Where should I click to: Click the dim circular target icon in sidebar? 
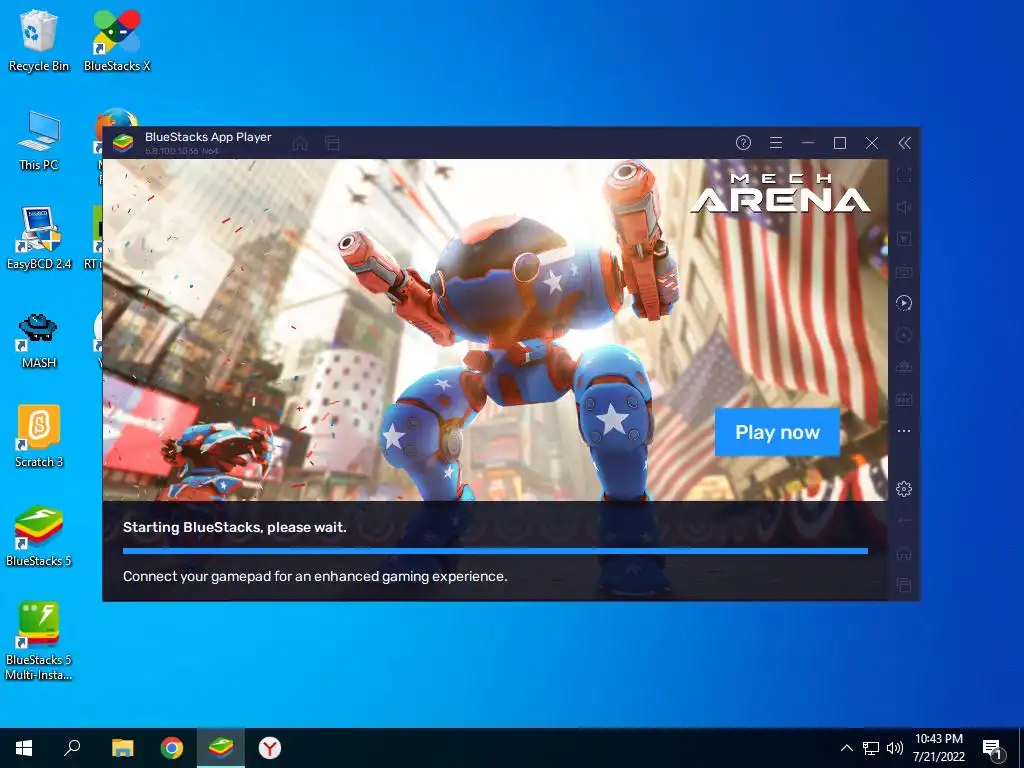(x=904, y=335)
